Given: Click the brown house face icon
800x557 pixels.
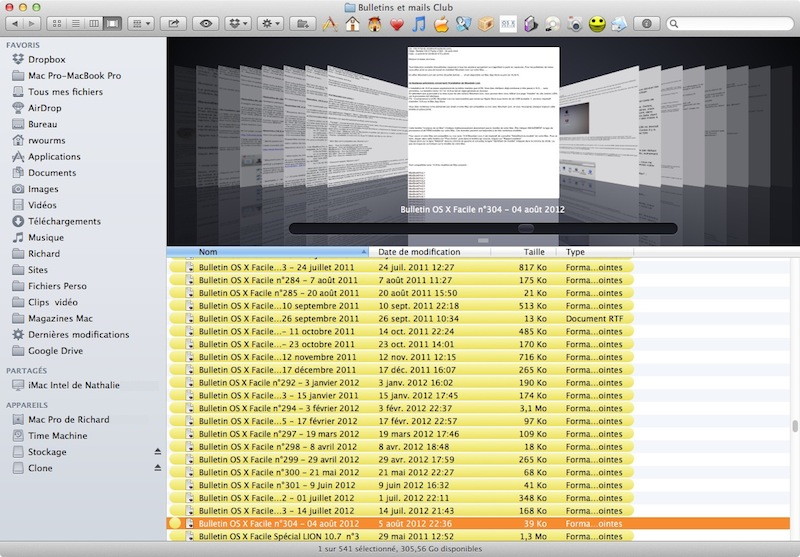Looking at the screenshot, I should [x=374, y=24].
